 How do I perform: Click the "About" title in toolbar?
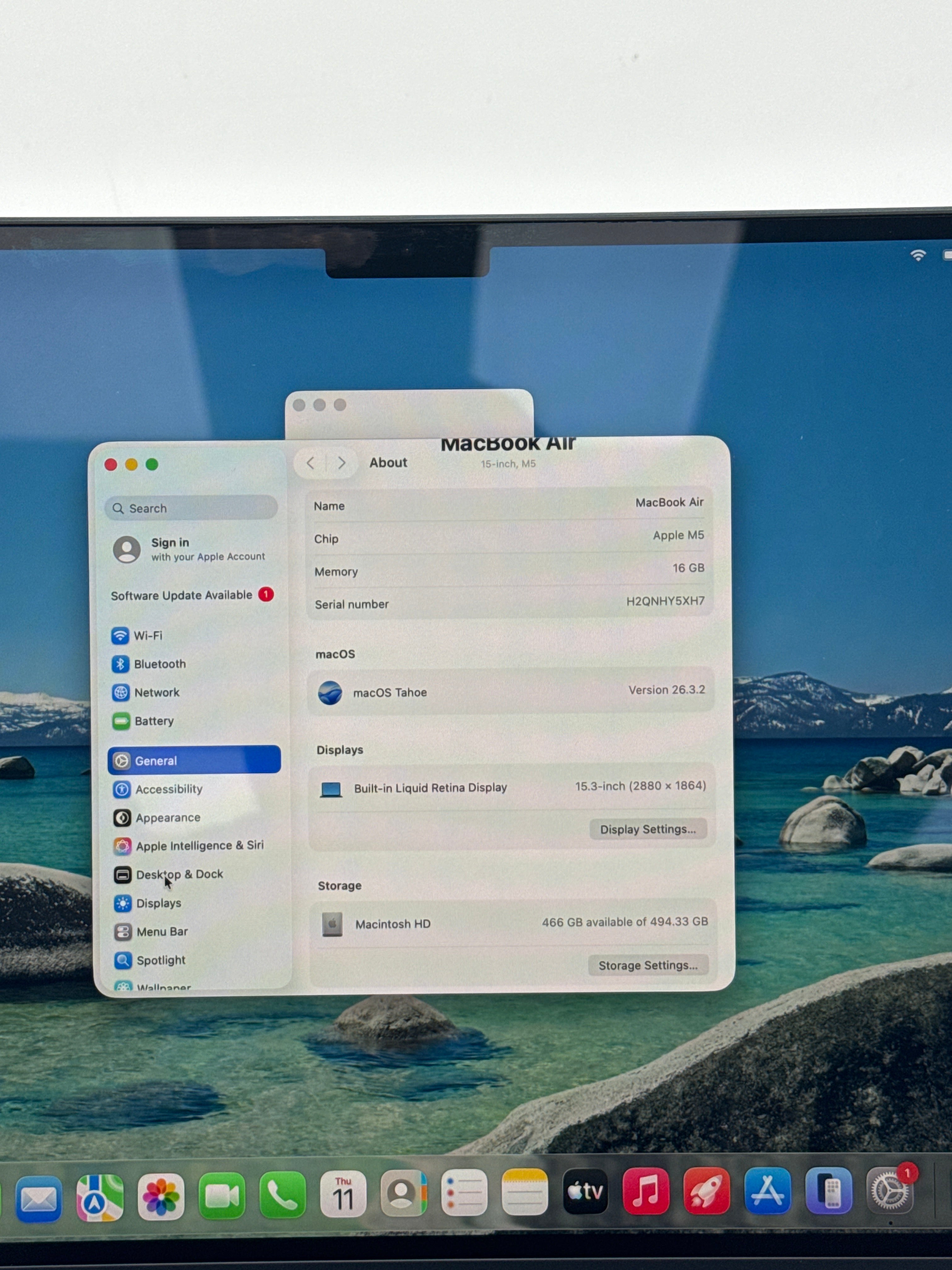[388, 463]
